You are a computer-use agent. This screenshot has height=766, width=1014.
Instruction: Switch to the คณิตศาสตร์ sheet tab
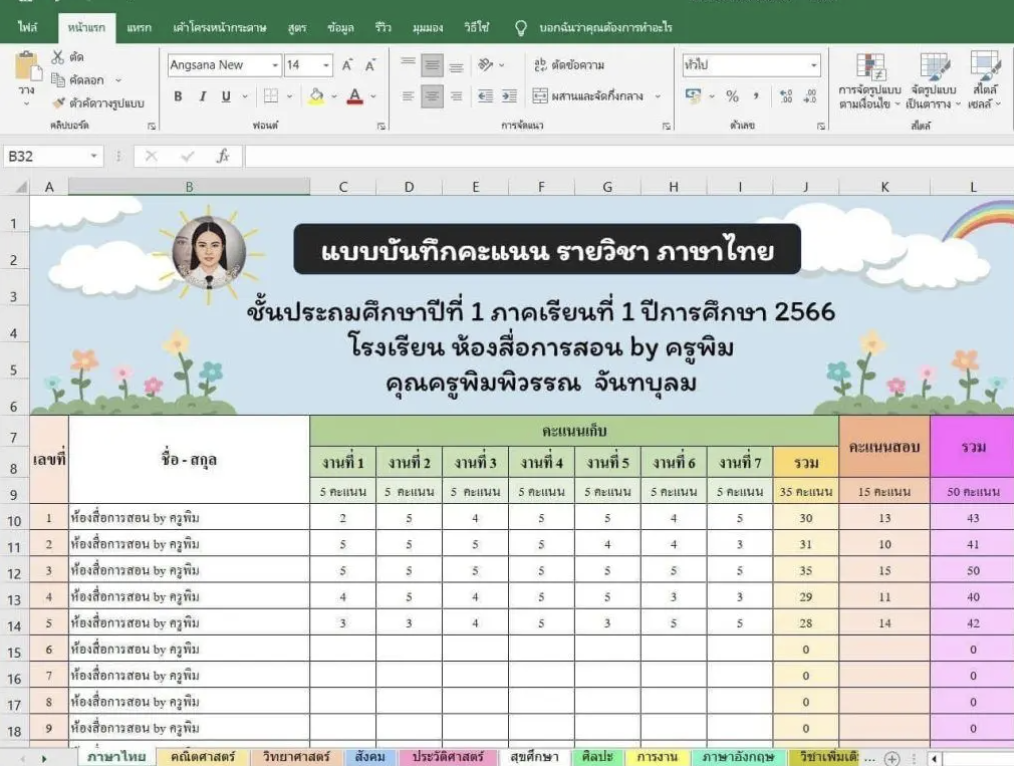point(203,757)
